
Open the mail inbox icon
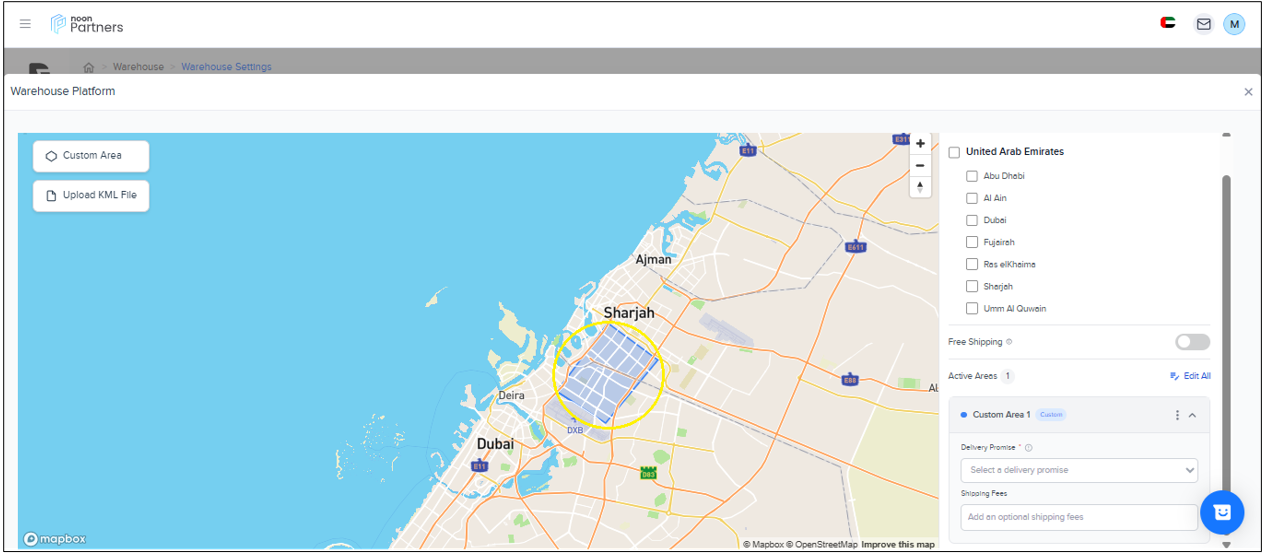point(1203,24)
